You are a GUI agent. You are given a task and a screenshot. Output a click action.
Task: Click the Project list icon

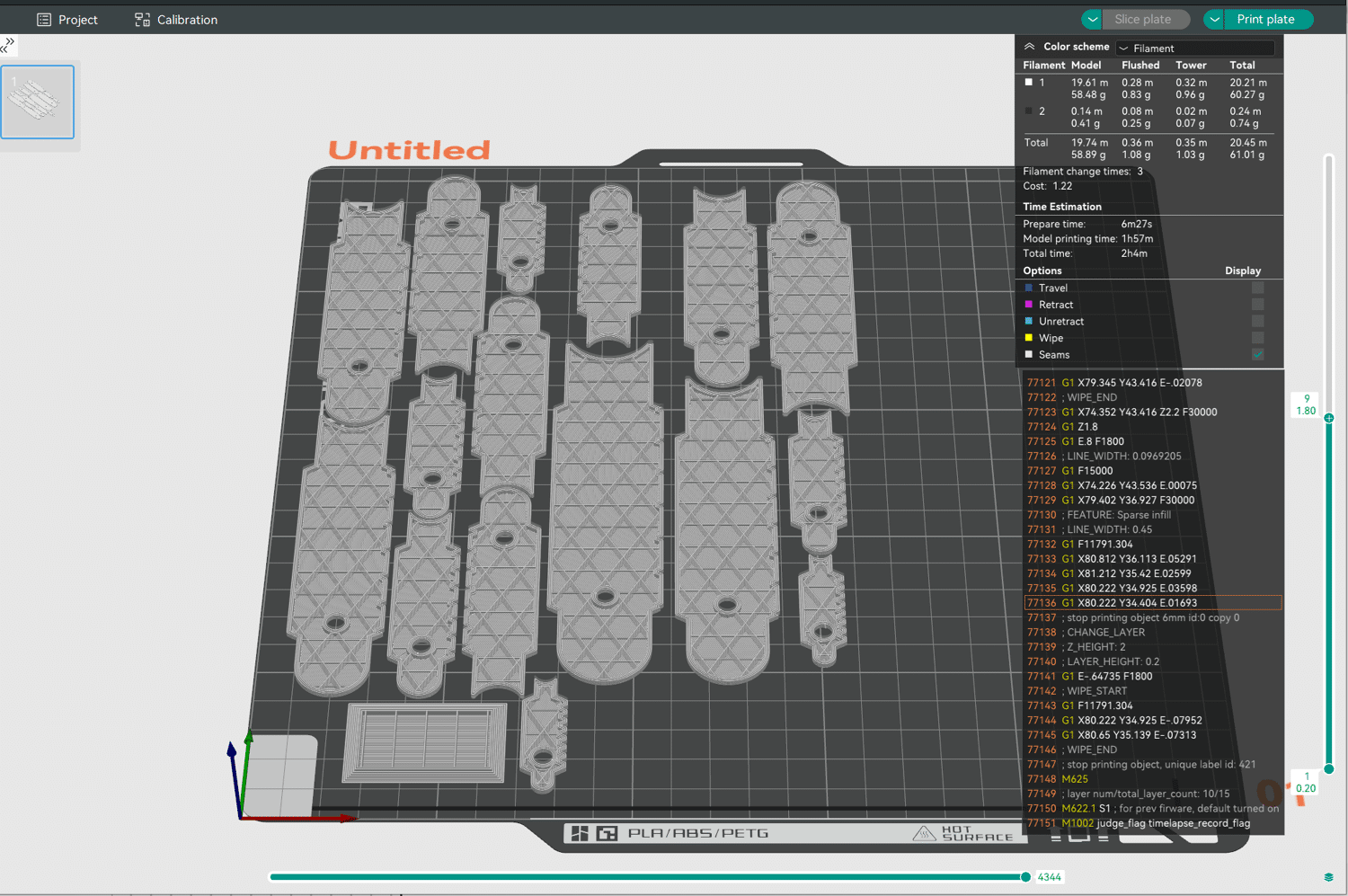tap(43, 20)
